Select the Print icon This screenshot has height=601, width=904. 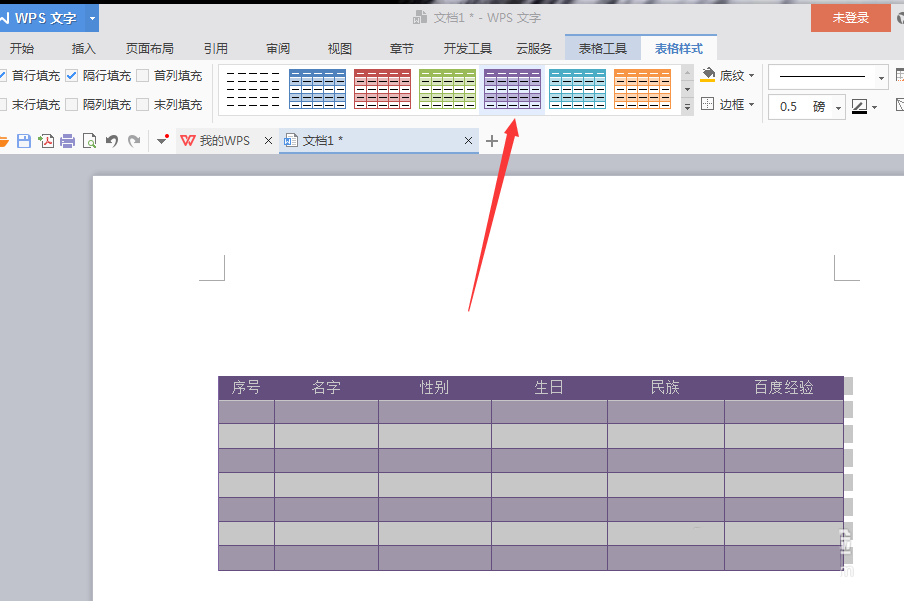point(67,141)
